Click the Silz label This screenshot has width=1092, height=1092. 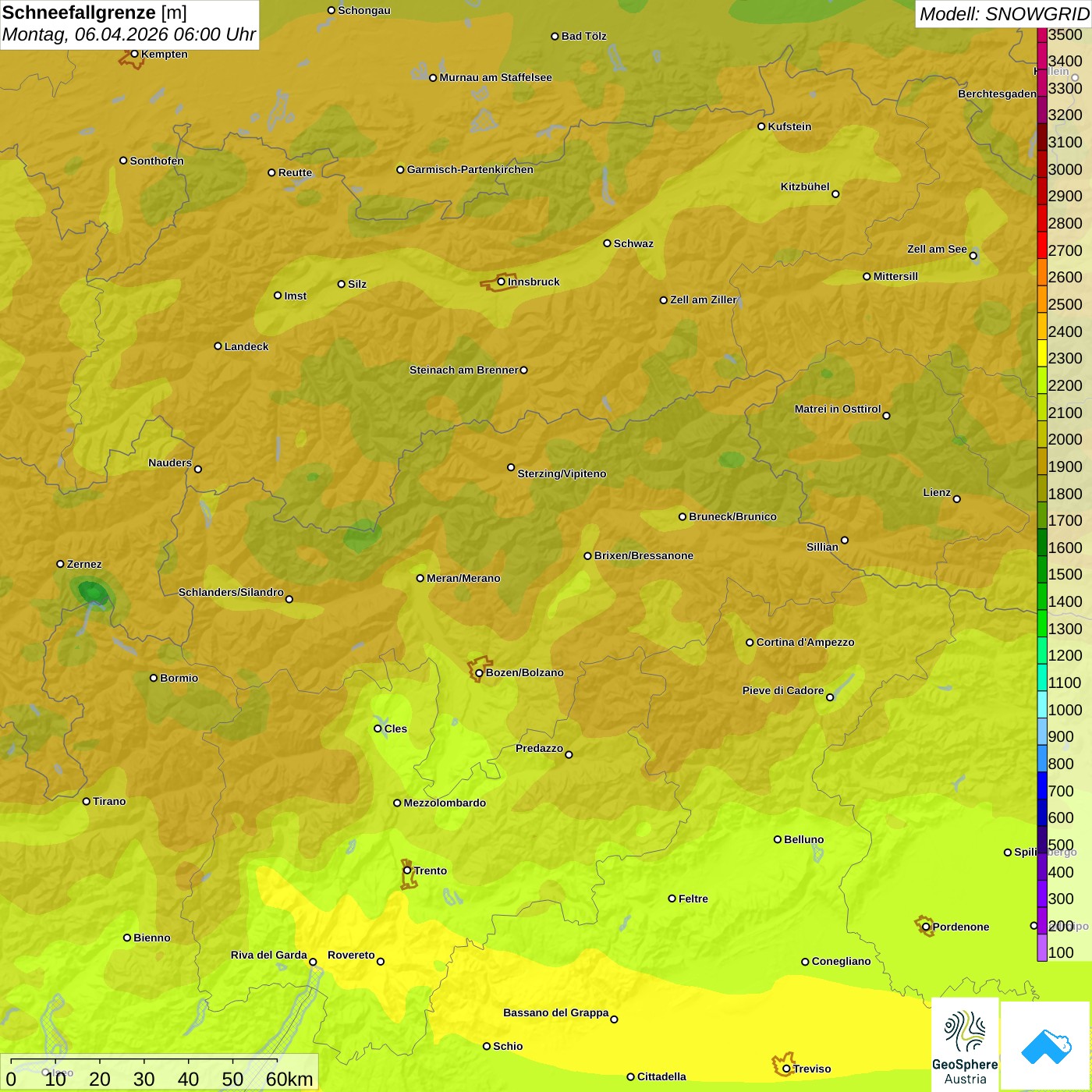click(356, 284)
